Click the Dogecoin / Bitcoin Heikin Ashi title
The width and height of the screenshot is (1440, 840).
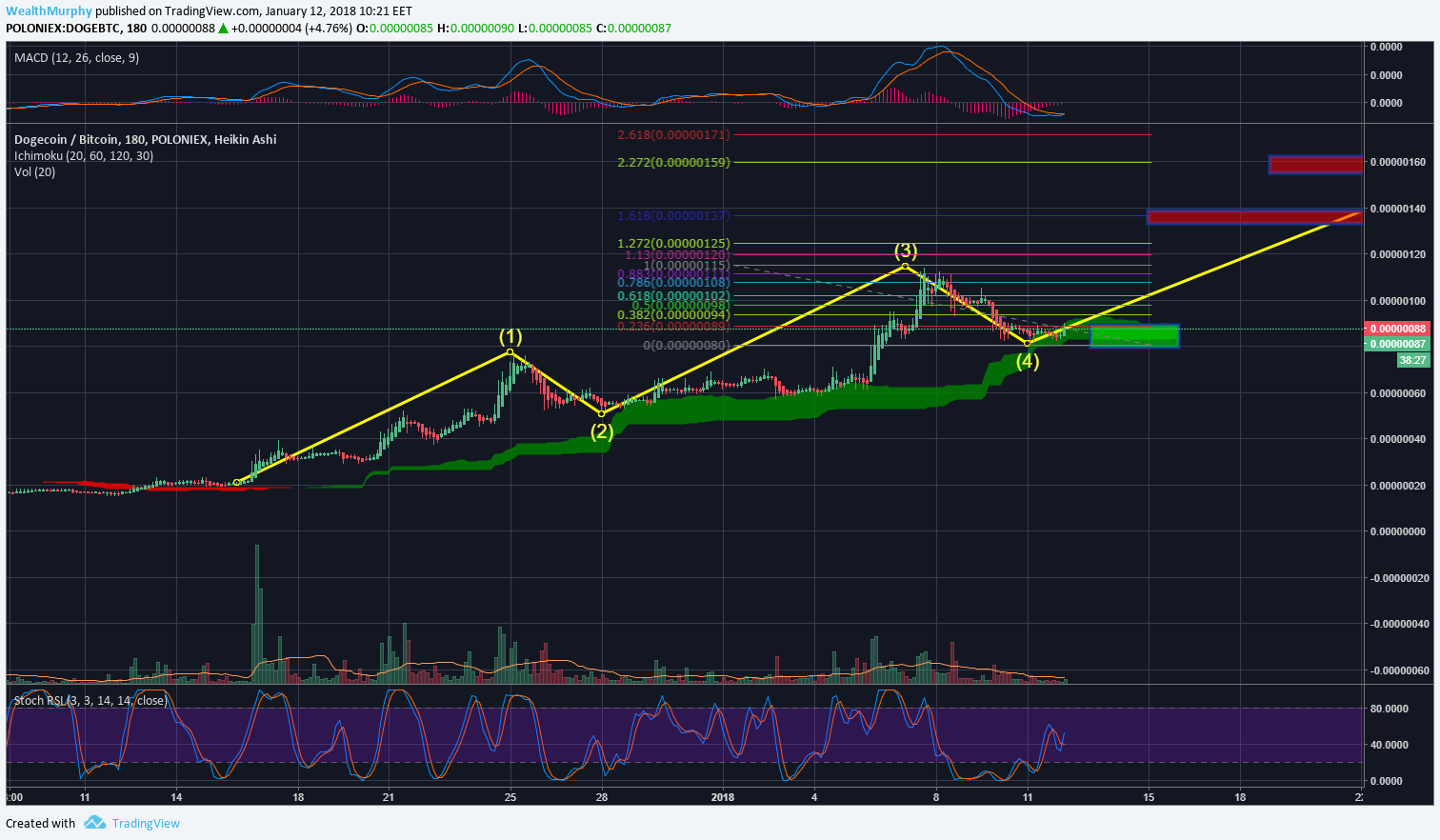145,139
